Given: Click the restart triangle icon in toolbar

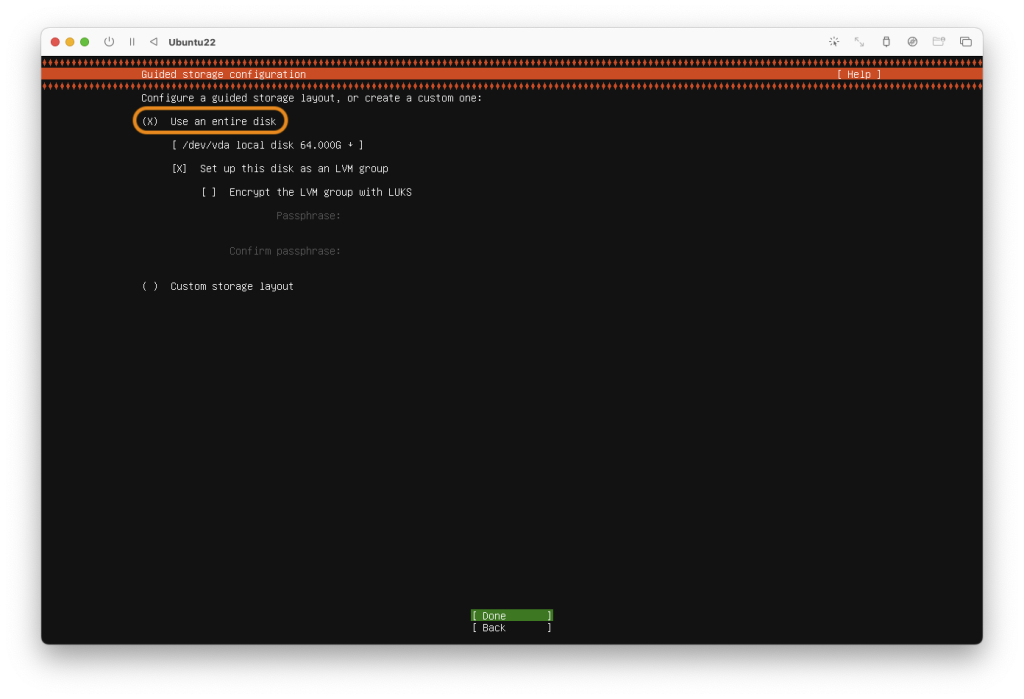Looking at the screenshot, I should 153,42.
